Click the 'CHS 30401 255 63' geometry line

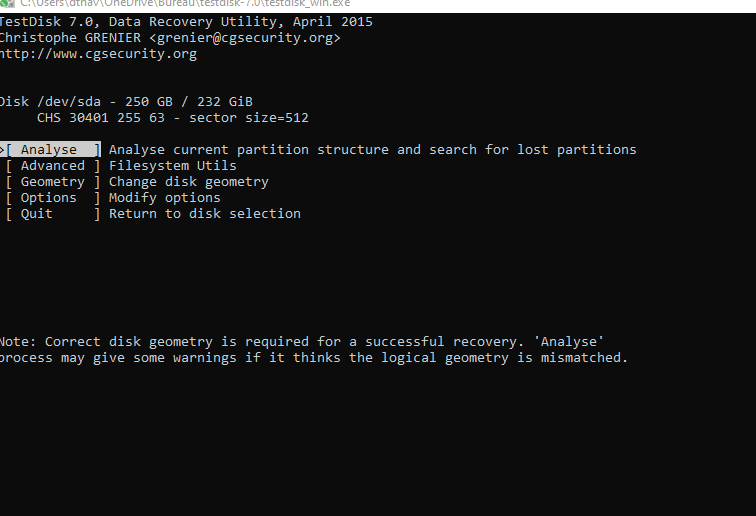tap(173, 118)
